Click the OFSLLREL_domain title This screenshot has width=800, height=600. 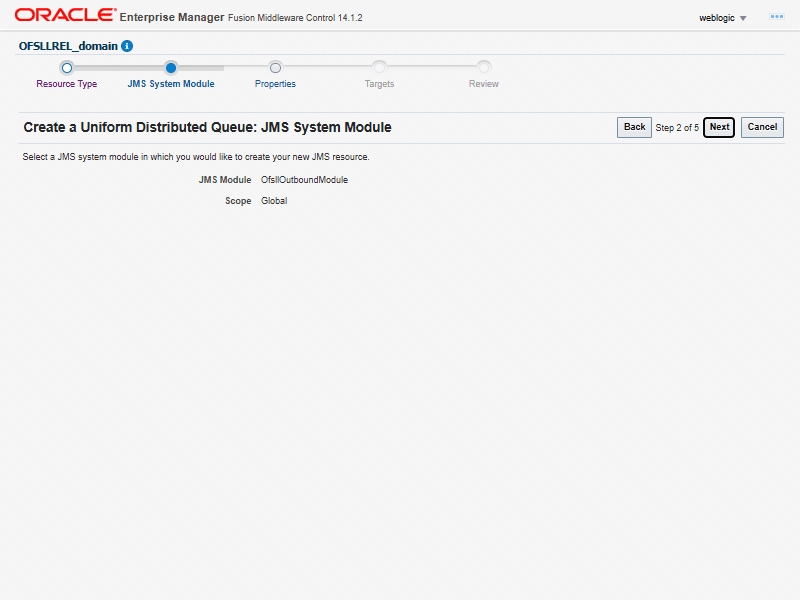[x=68, y=46]
